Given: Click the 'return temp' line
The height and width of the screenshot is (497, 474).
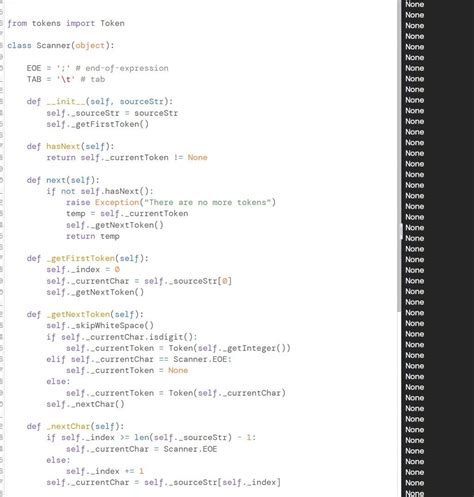Looking at the screenshot, I should pos(93,236).
